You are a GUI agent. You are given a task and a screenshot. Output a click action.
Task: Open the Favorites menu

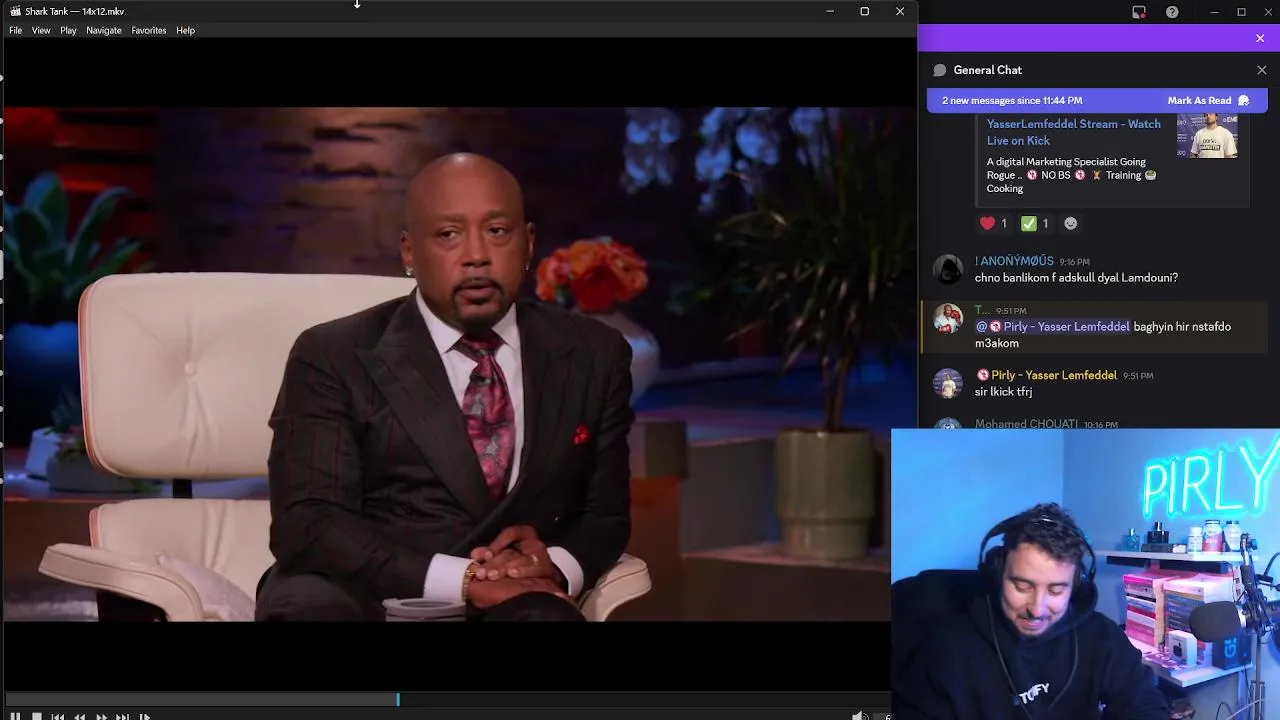pos(149,30)
